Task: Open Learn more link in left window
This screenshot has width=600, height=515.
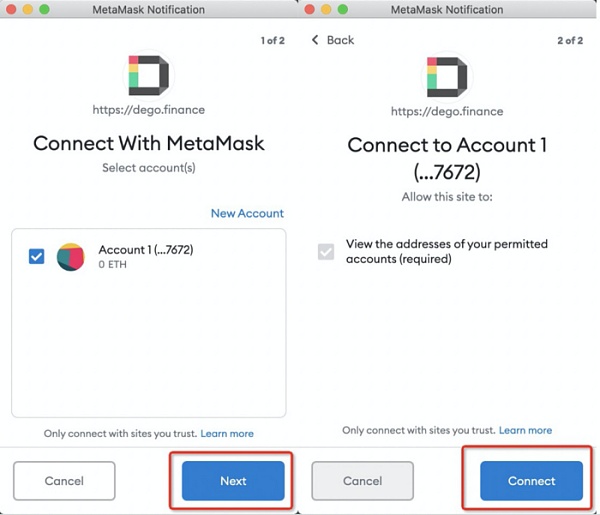Action: tap(227, 434)
